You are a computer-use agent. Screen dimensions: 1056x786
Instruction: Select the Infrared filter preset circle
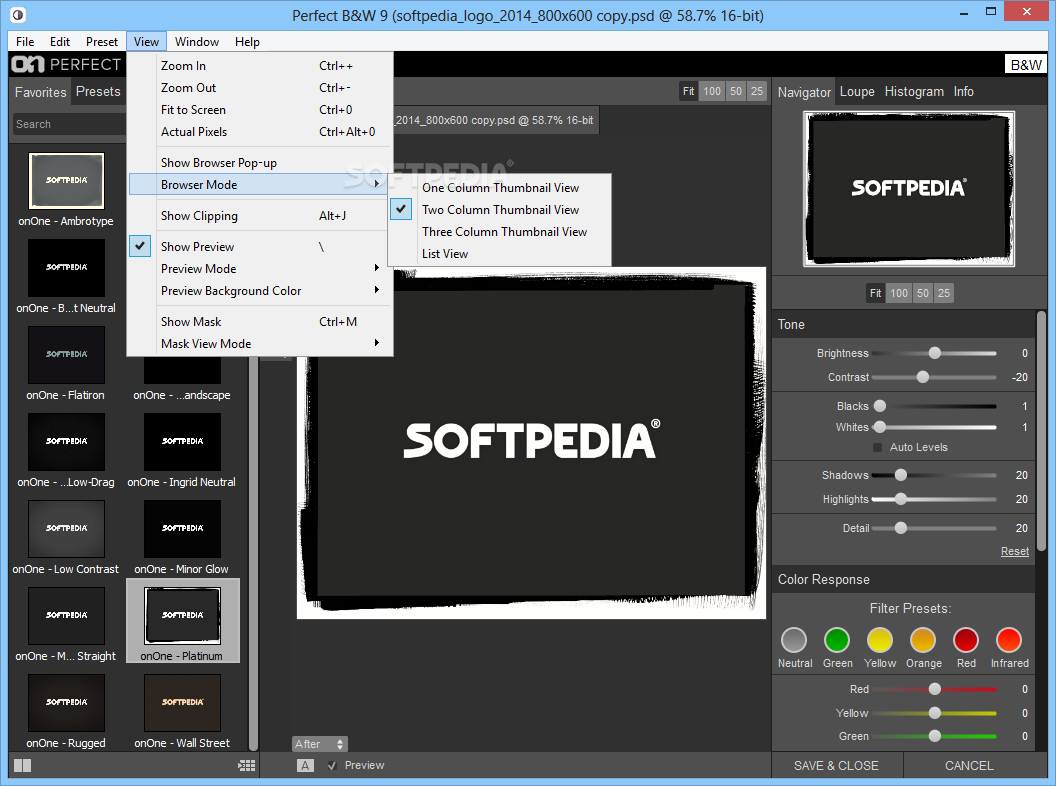[x=1009, y=640]
